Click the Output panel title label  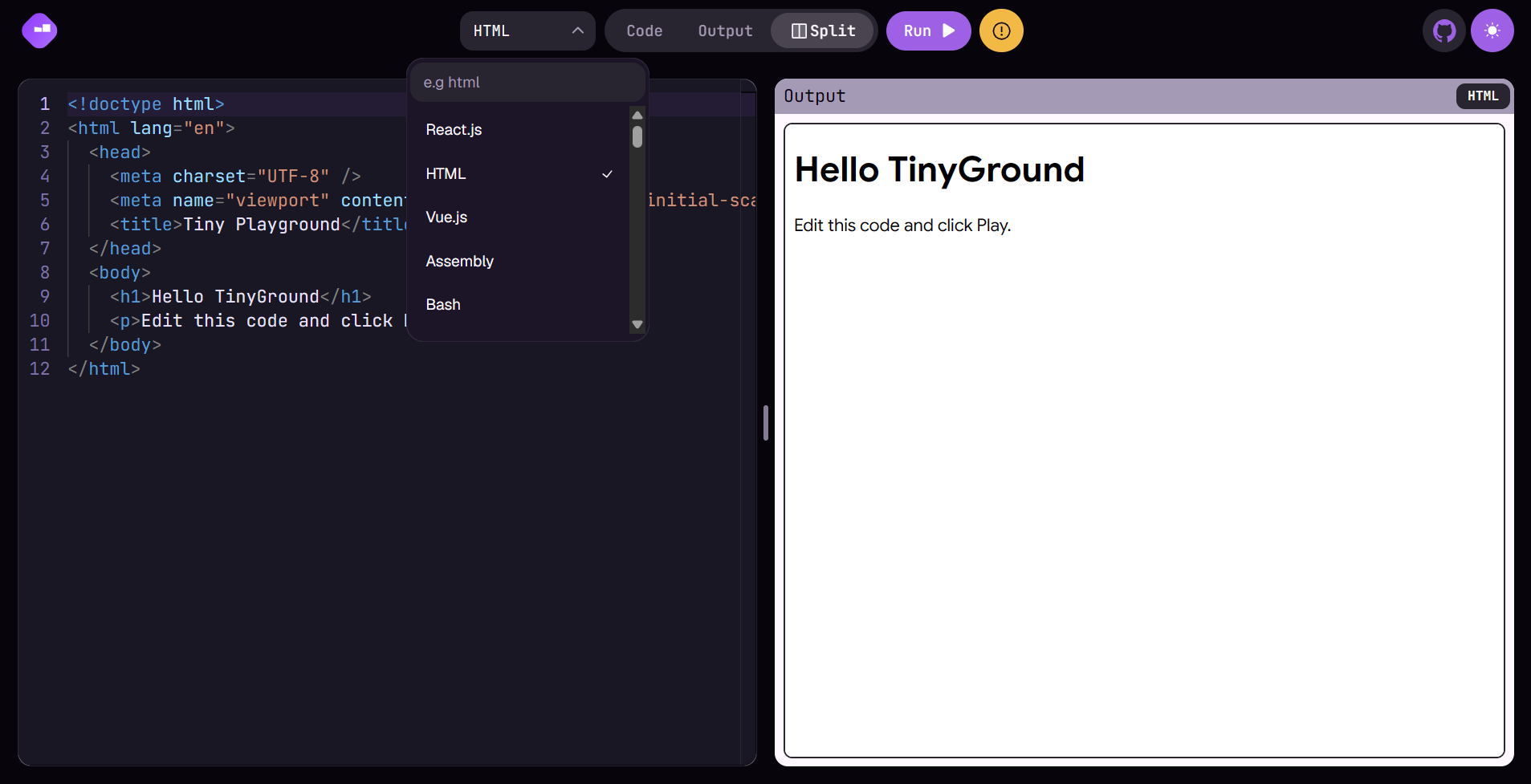tap(814, 96)
